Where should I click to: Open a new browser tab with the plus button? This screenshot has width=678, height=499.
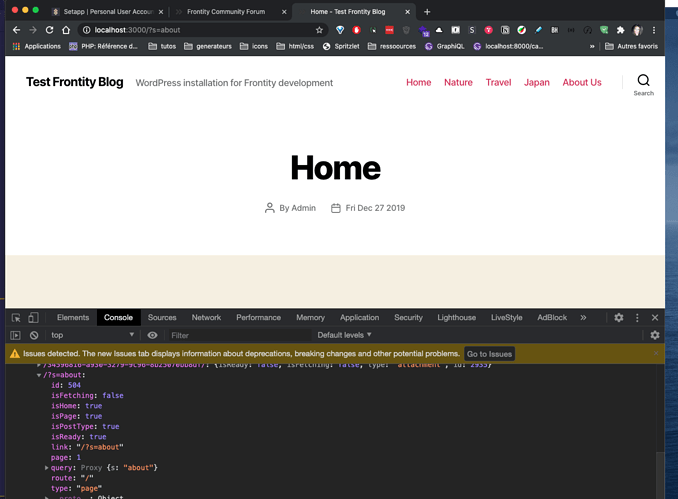point(427,11)
